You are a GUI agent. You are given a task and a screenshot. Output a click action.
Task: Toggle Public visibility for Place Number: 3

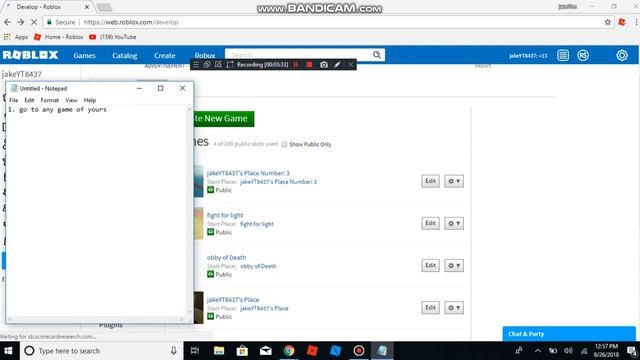211,190
